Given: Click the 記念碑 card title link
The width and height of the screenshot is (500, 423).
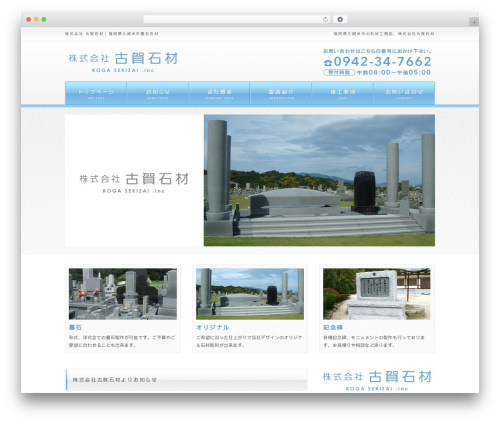Looking at the screenshot, I should [333, 327].
